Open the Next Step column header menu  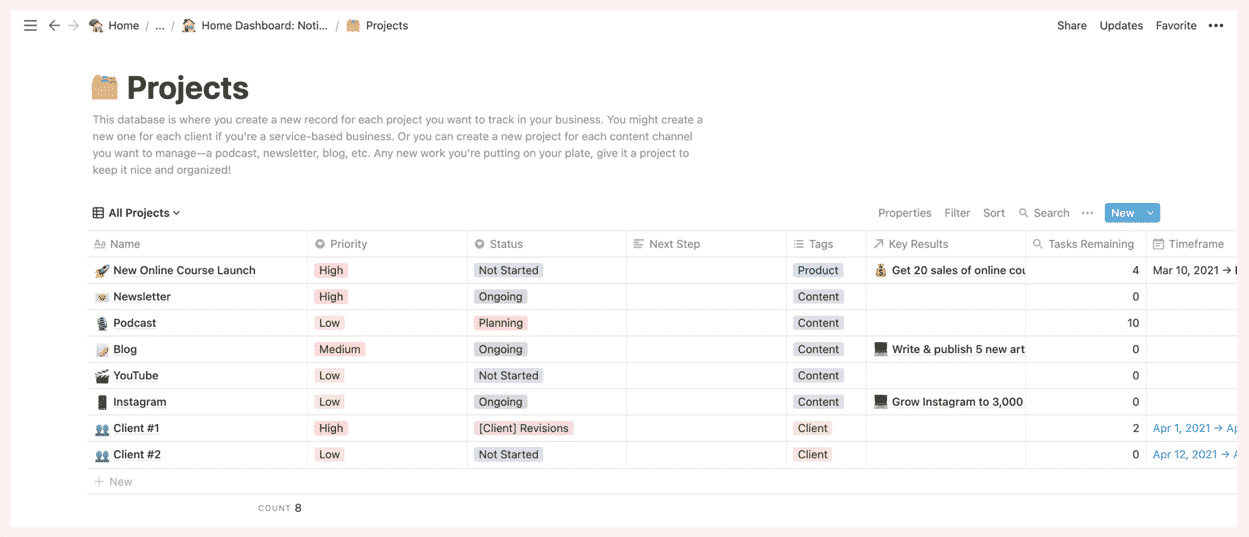click(x=706, y=244)
